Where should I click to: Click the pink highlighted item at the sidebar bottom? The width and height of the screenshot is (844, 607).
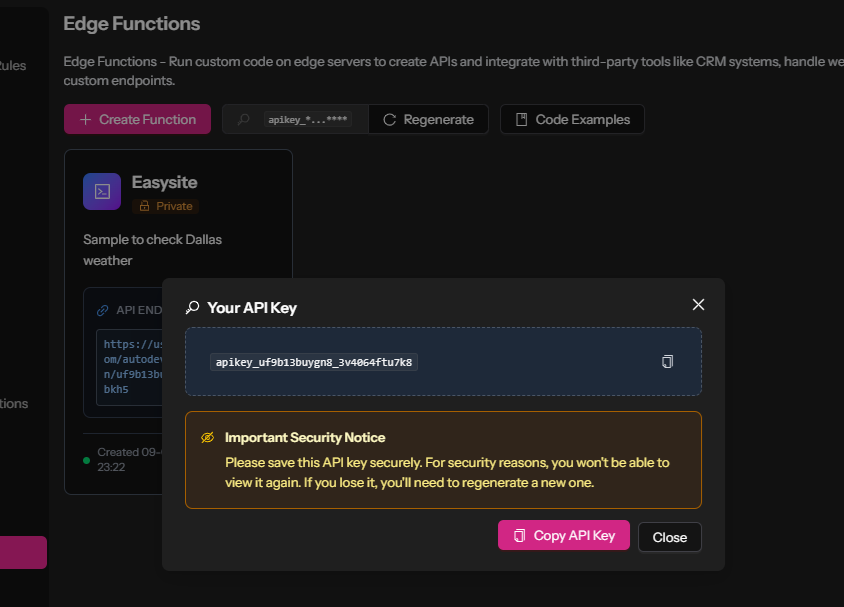click(24, 552)
